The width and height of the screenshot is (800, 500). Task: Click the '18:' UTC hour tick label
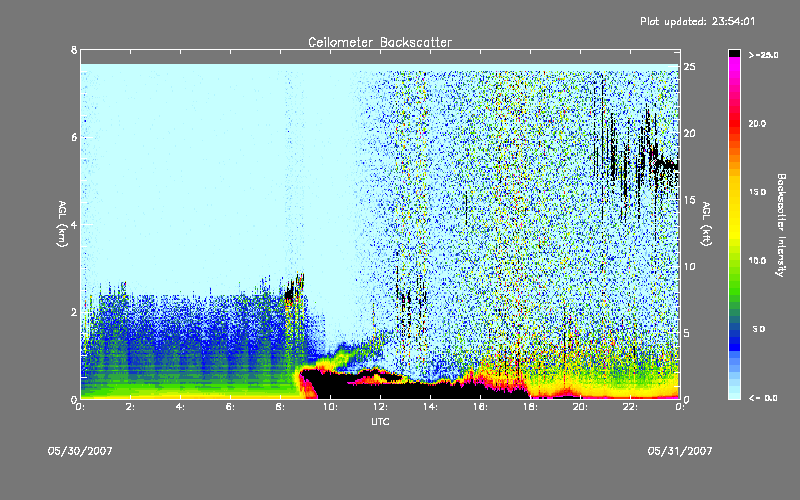coord(530,407)
